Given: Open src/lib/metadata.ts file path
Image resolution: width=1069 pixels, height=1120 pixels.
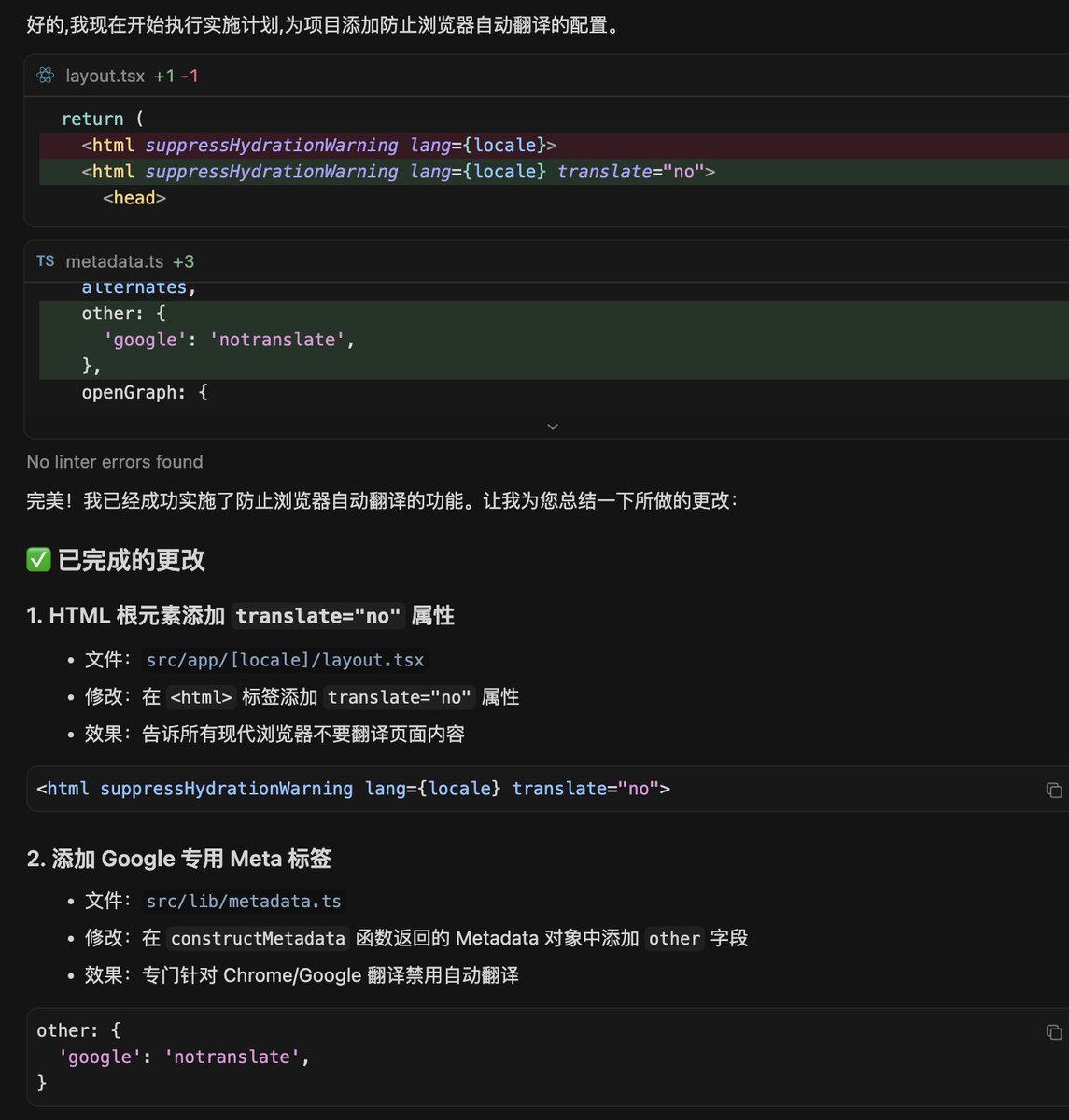Looking at the screenshot, I should click(x=242, y=901).
